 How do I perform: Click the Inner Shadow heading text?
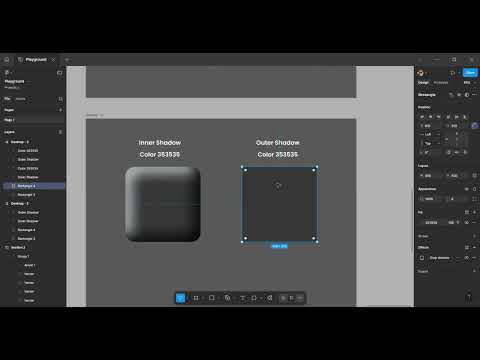coord(160,143)
